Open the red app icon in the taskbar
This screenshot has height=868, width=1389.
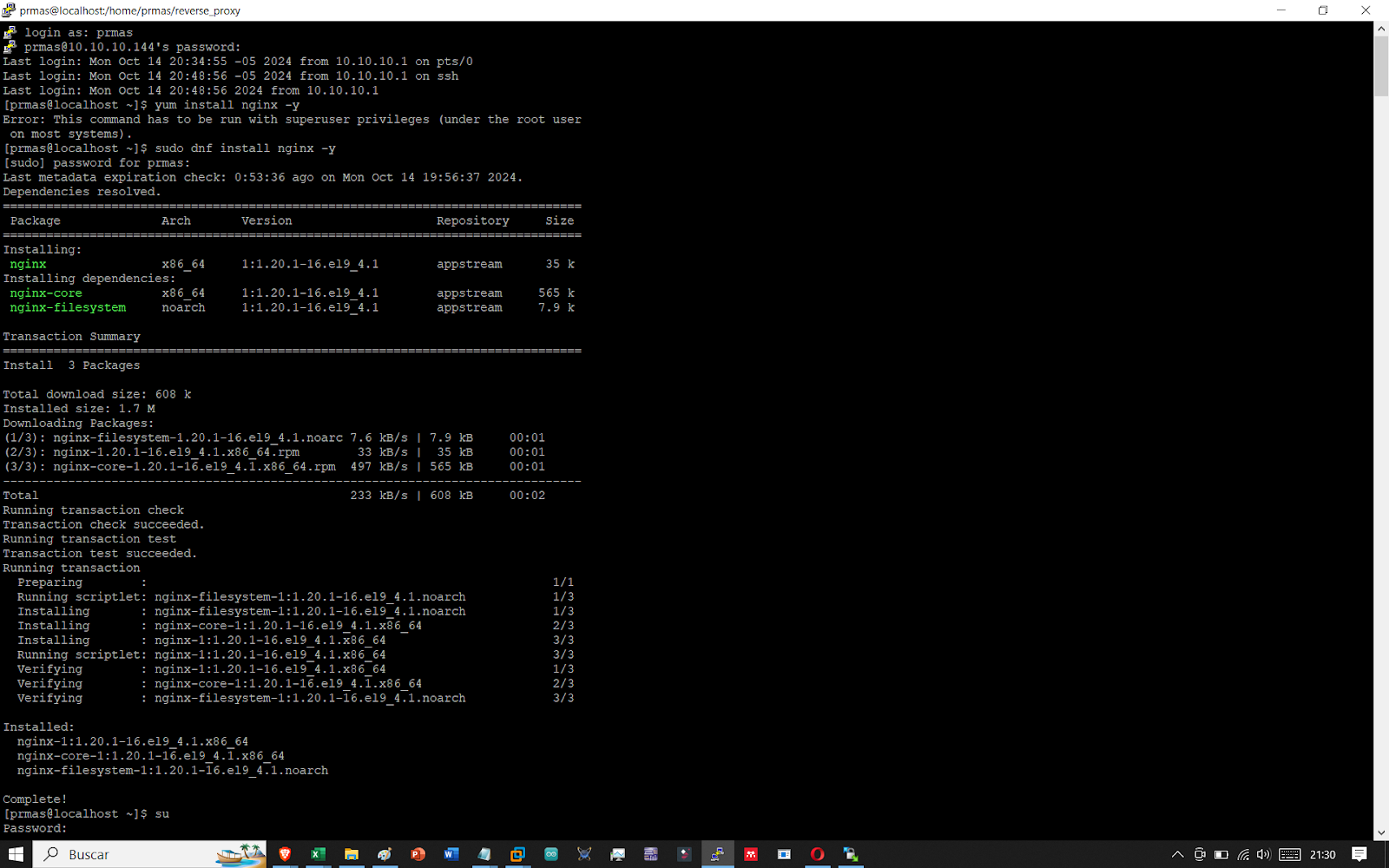[x=751, y=854]
